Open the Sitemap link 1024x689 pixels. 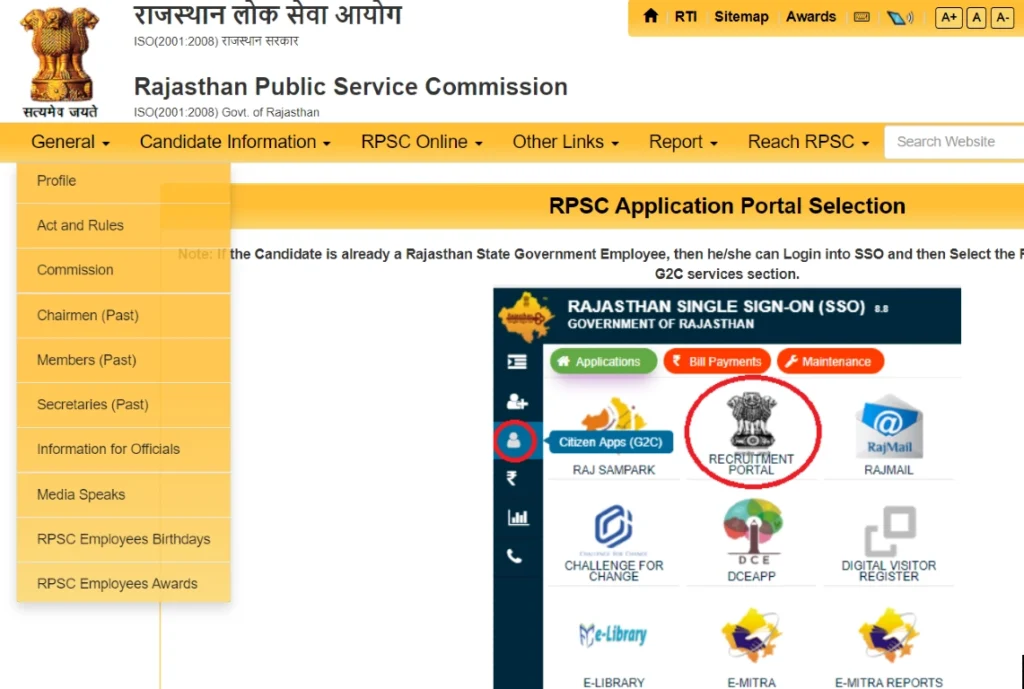[x=741, y=17]
